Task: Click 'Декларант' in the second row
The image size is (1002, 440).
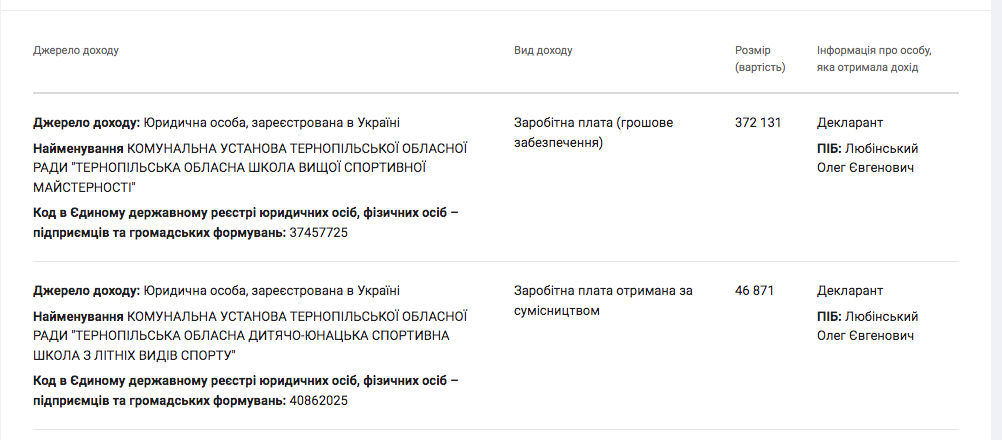Action: coord(849,291)
